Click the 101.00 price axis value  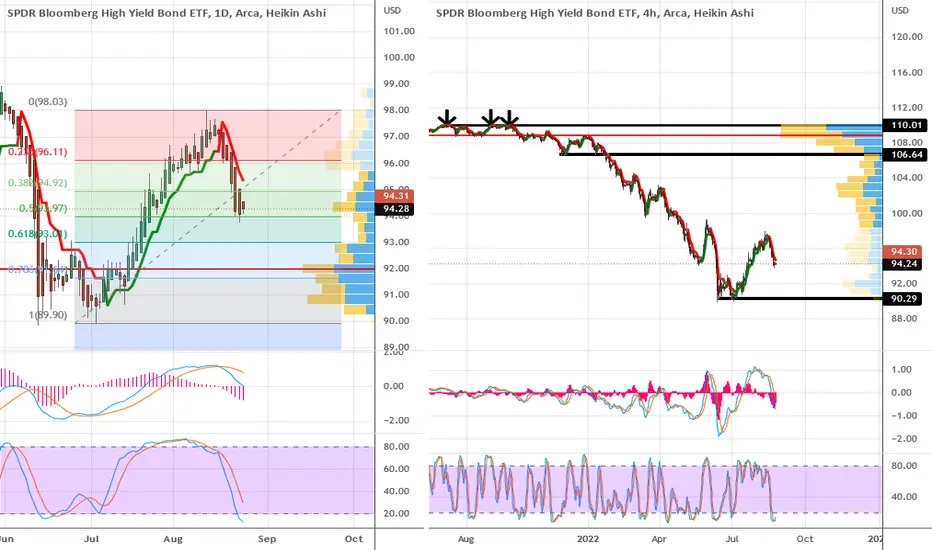[399, 31]
